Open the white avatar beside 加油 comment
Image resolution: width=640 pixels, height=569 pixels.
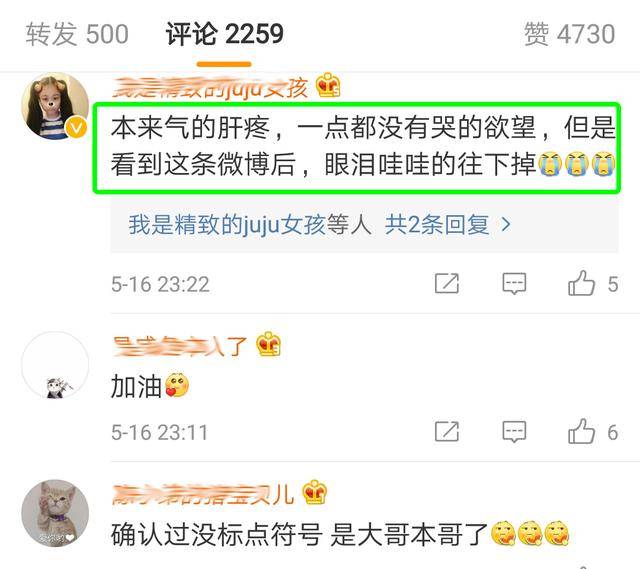(x=55, y=365)
